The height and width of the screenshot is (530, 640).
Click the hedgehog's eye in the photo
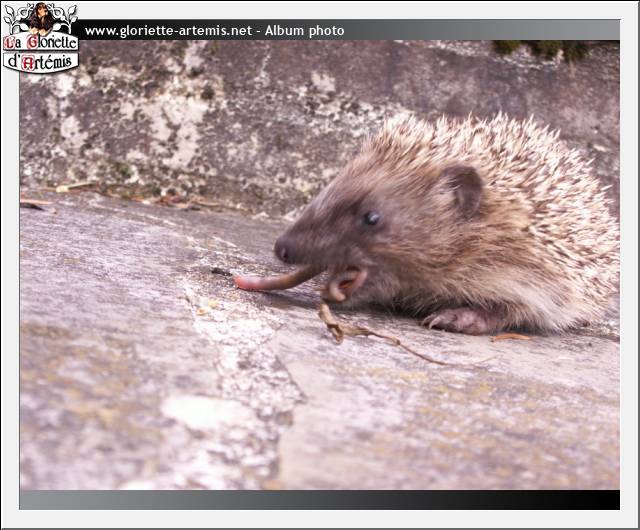click(371, 218)
